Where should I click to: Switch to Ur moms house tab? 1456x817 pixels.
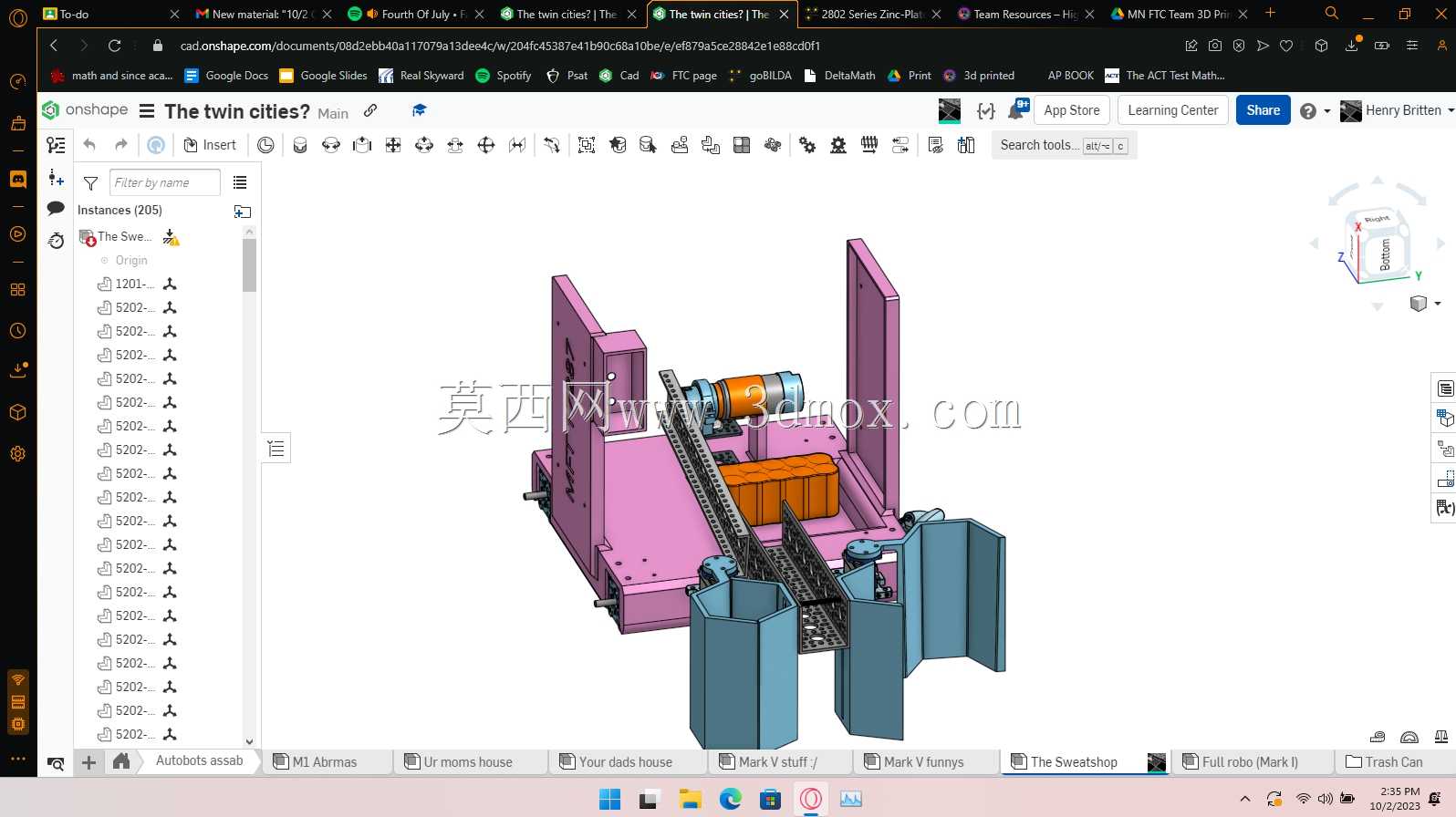pos(468,762)
